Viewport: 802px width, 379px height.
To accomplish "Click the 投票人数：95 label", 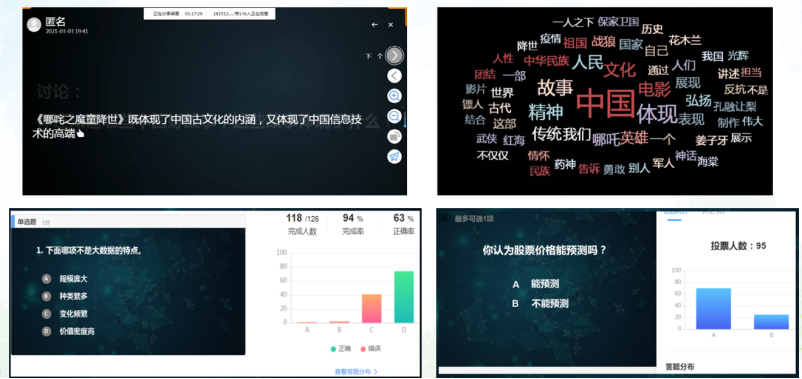I will pos(738,246).
